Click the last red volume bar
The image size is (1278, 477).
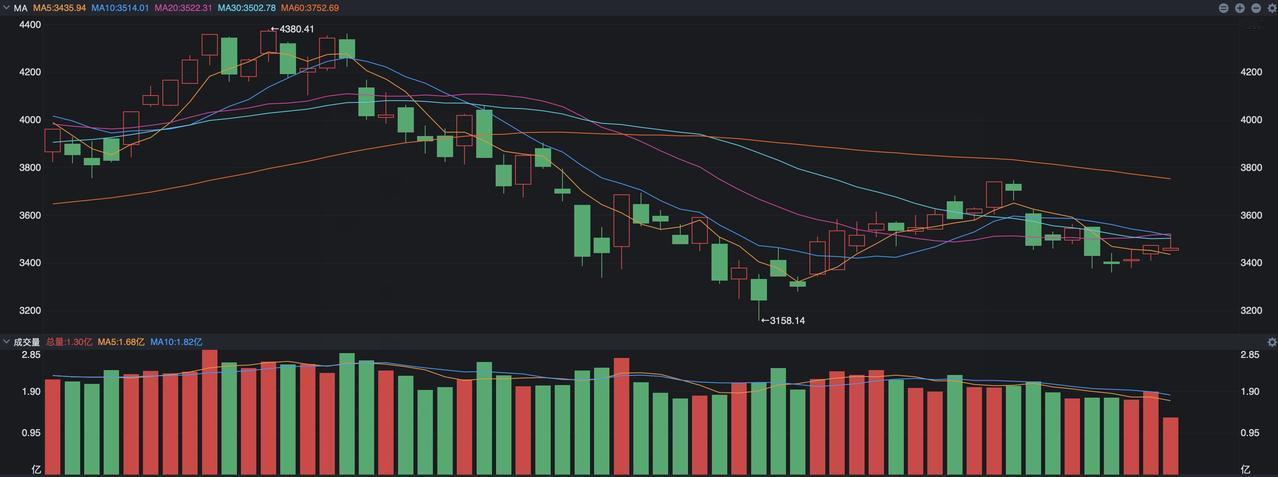1170,446
